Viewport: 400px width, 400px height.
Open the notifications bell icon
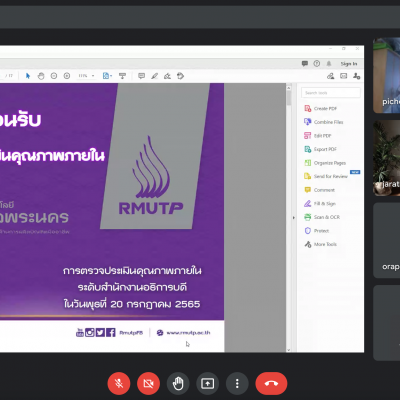(329, 63)
